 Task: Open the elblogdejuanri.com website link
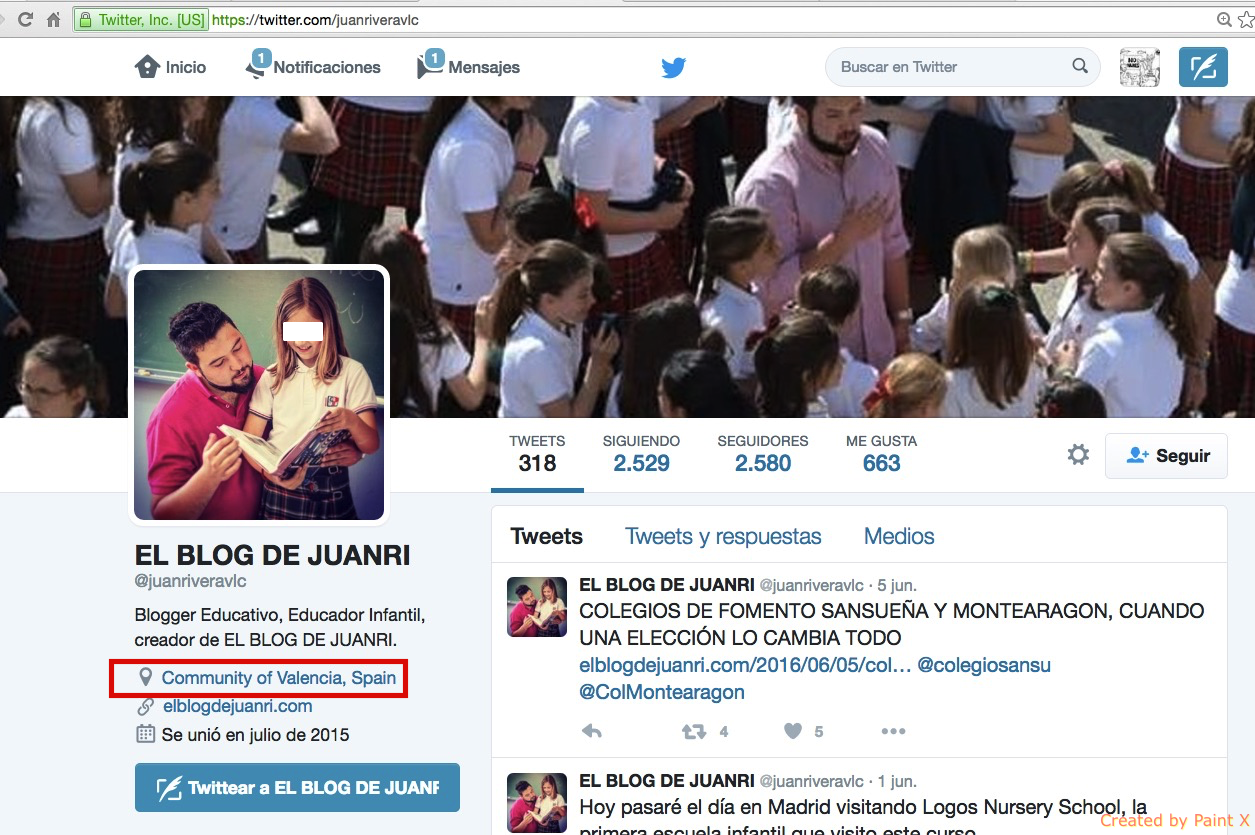tap(237, 706)
